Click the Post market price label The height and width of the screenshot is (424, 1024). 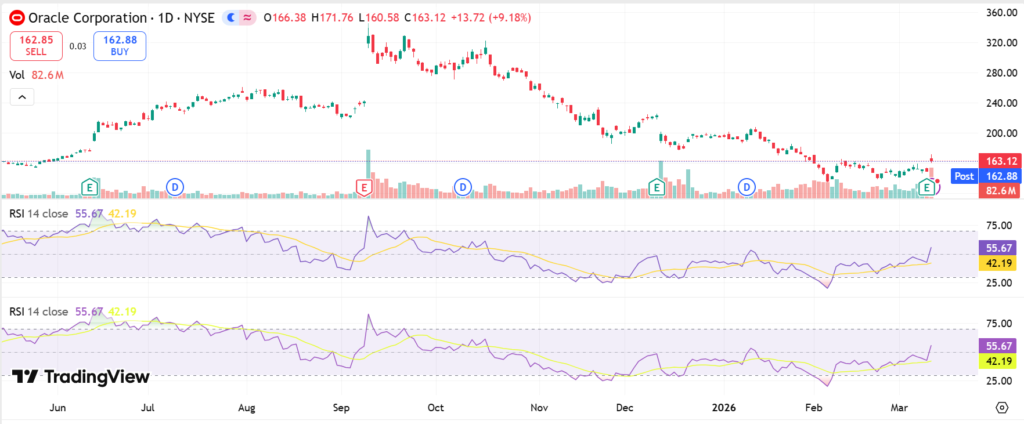coord(964,176)
